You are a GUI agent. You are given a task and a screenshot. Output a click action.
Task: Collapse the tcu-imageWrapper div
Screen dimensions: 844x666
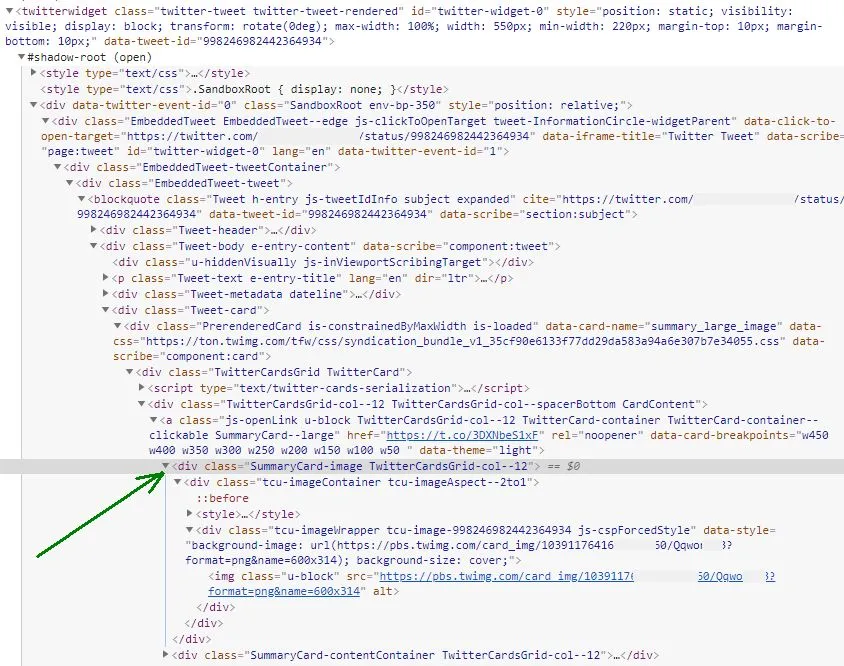pyautogui.click(x=189, y=530)
